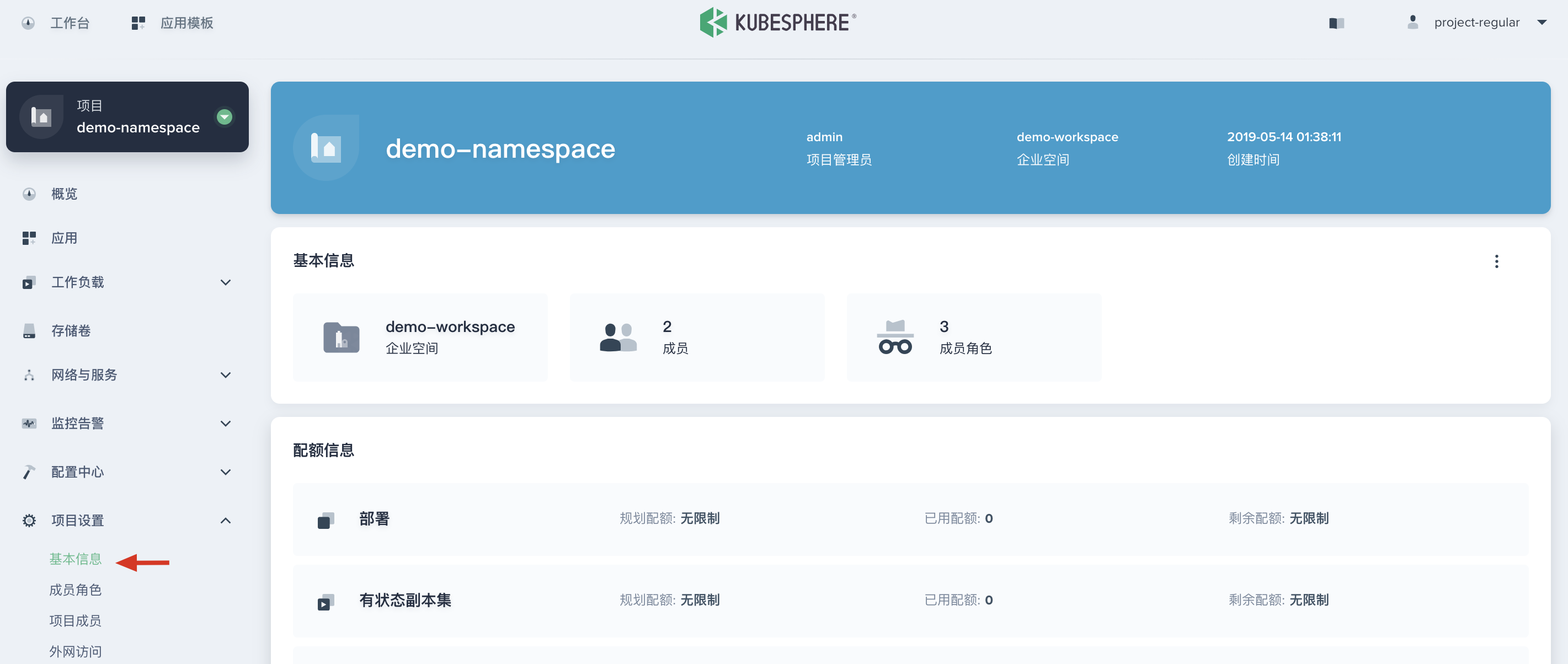Go to 概览 in the sidebar
1568x664 pixels.
pyautogui.click(x=64, y=194)
